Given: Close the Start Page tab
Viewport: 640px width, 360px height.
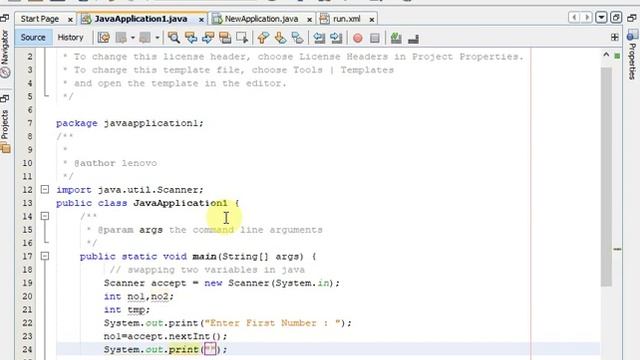Looking at the screenshot, I should tap(70, 19).
